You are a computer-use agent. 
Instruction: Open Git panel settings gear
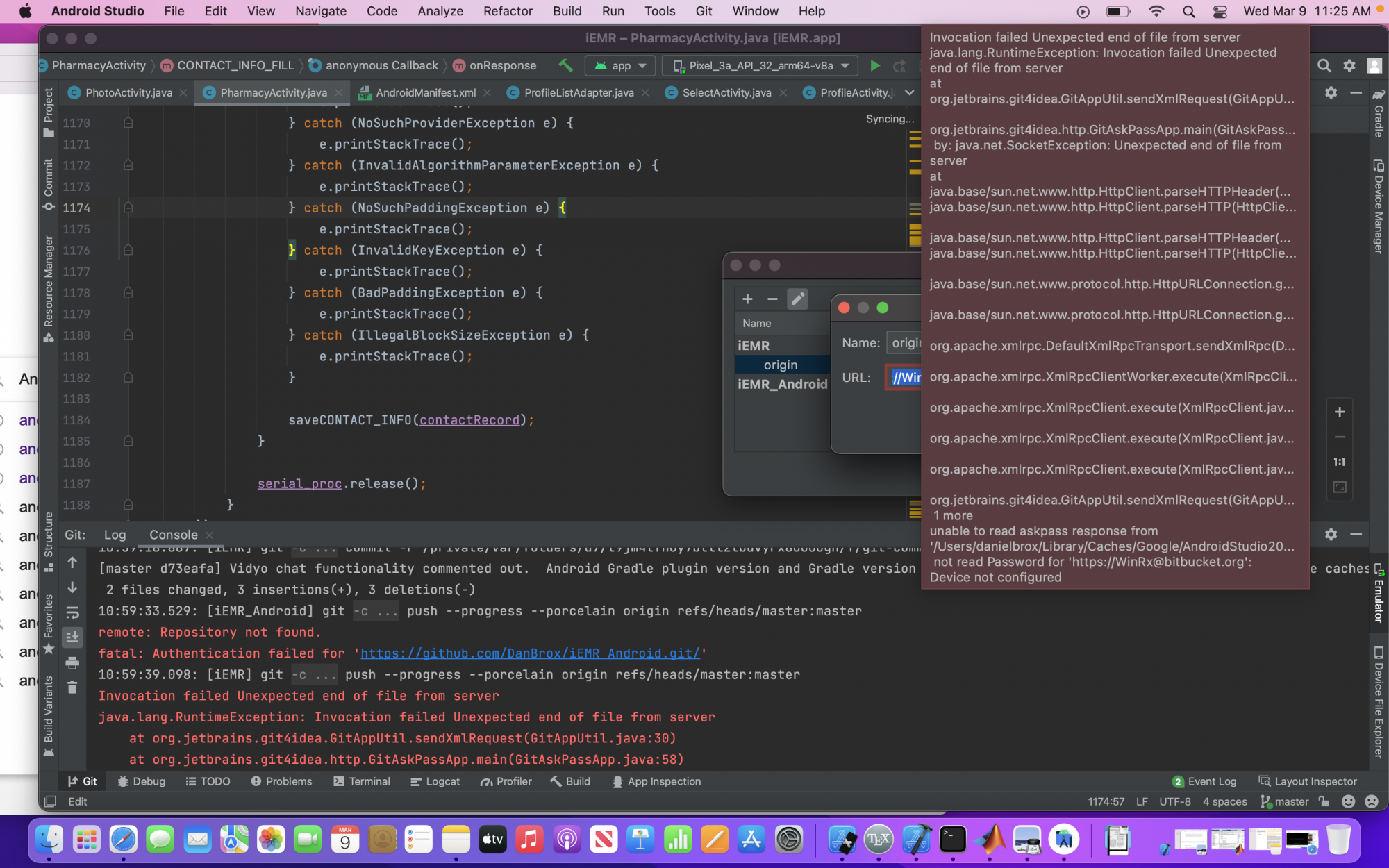coord(1331,534)
